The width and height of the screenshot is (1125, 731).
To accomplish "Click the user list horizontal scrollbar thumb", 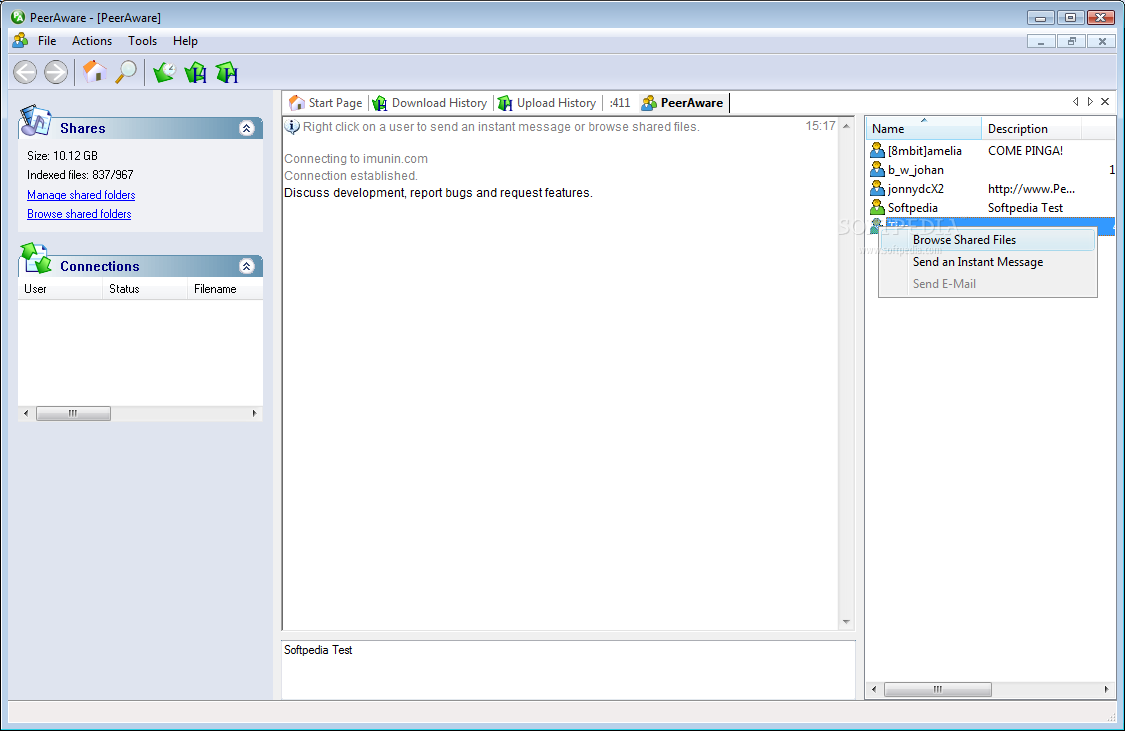I will 938,689.
